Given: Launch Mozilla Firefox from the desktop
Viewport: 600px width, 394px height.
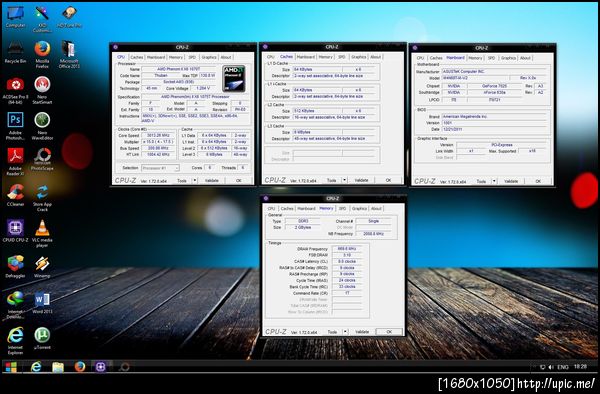Looking at the screenshot, I should click(x=42, y=54).
